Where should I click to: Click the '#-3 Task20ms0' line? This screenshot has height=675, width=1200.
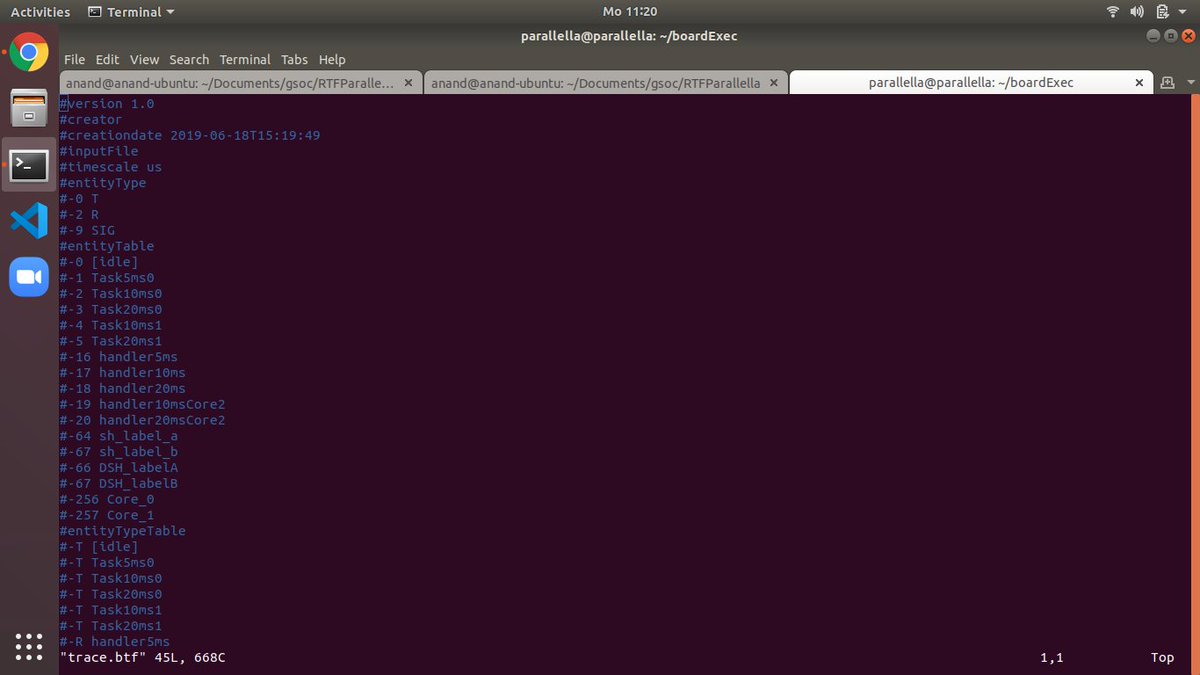click(111, 310)
